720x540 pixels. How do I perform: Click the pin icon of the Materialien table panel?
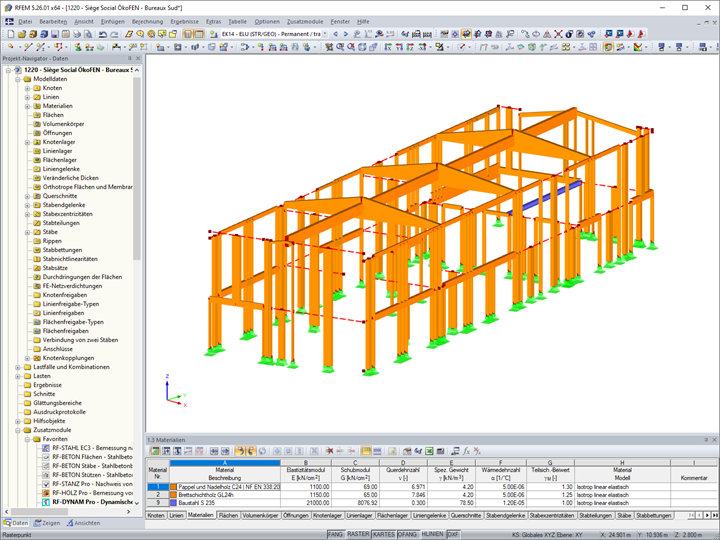coord(706,440)
